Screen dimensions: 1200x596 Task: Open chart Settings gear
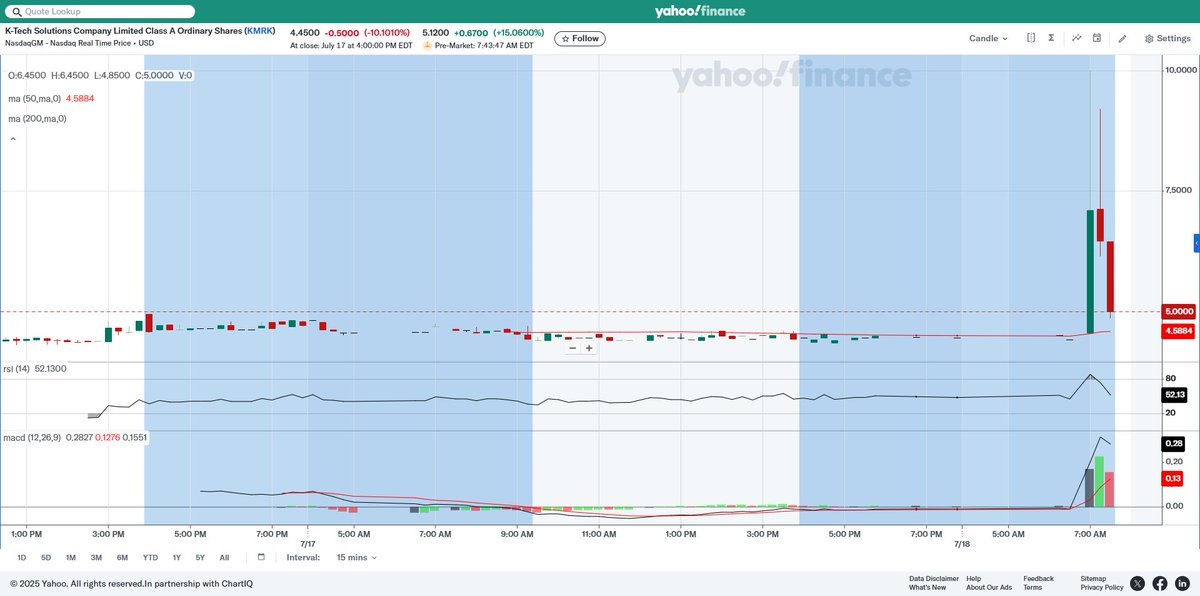(1167, 38)
